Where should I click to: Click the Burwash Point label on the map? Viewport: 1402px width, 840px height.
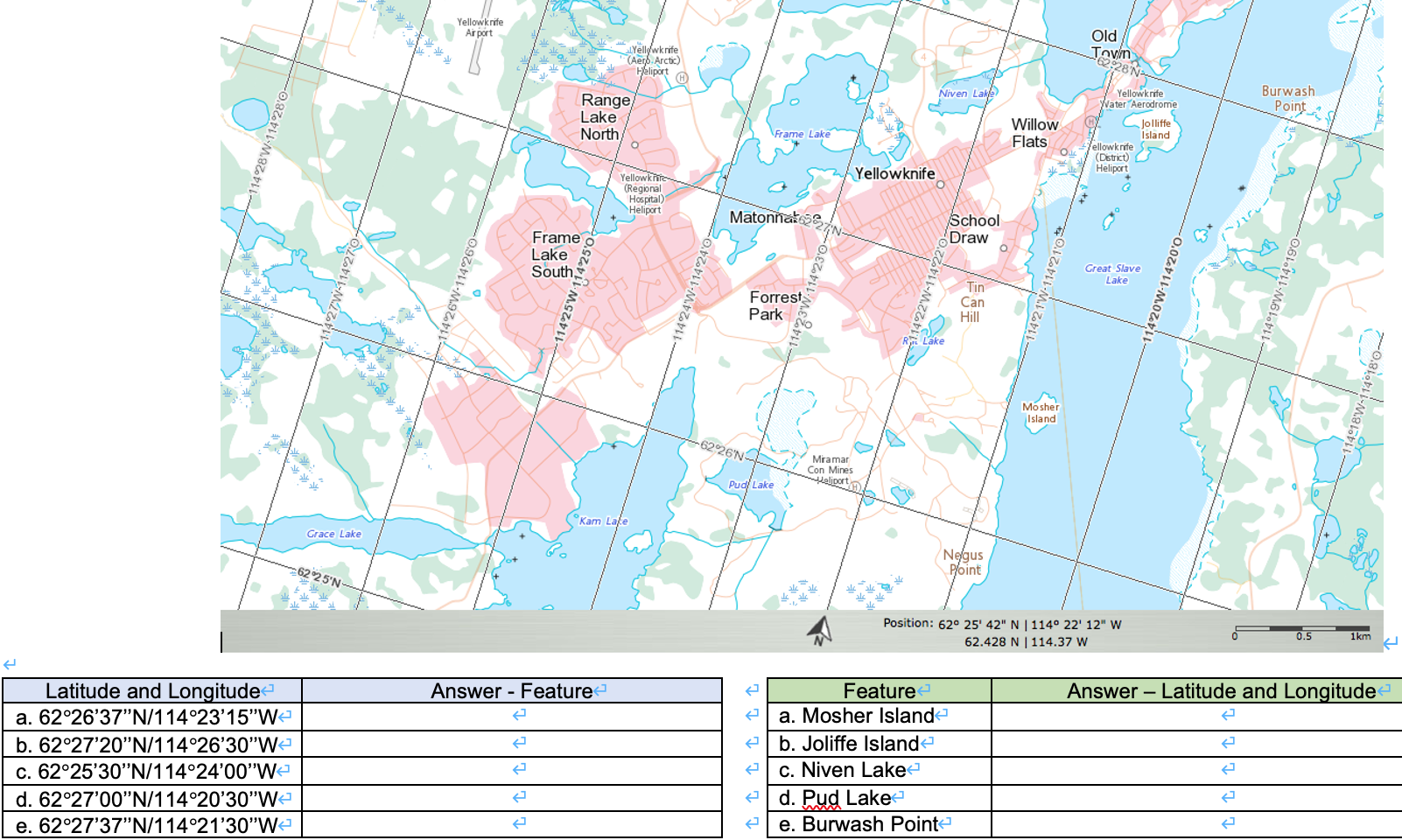(x=1287, y=97)
